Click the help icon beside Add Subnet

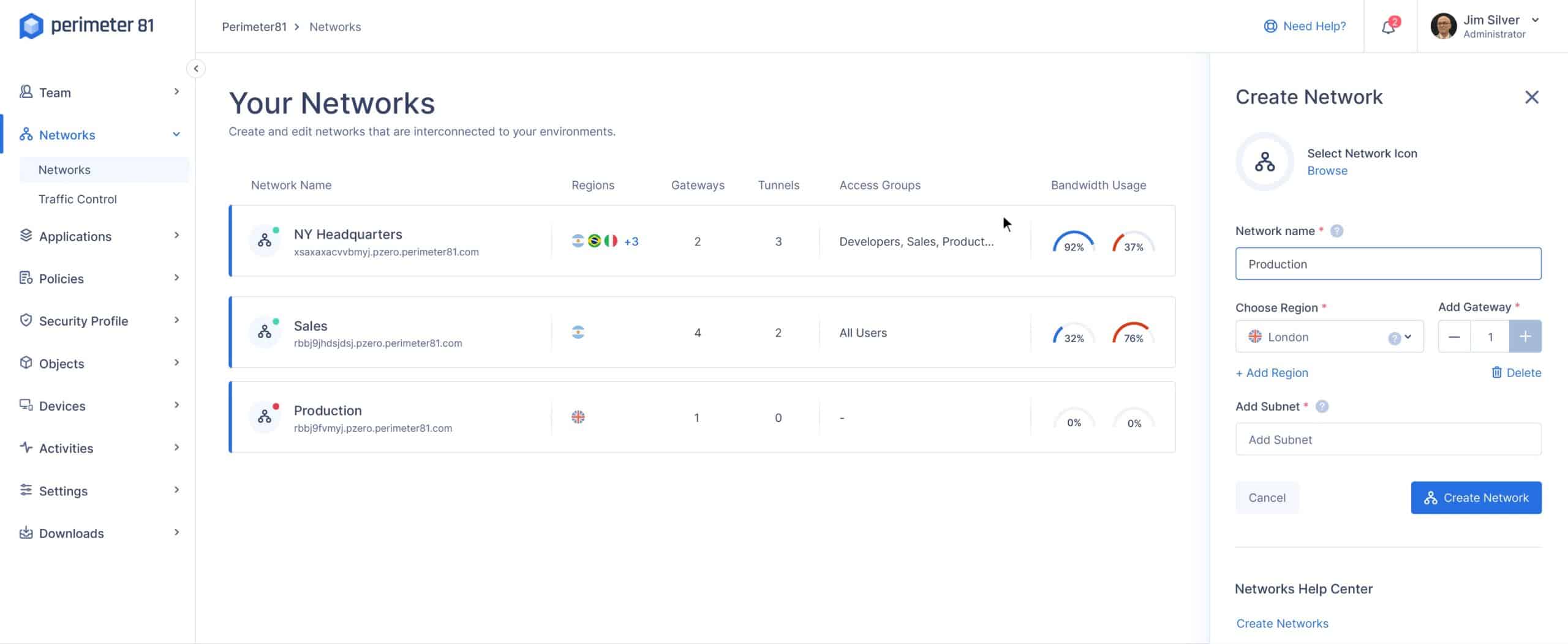click(1322, 406)
